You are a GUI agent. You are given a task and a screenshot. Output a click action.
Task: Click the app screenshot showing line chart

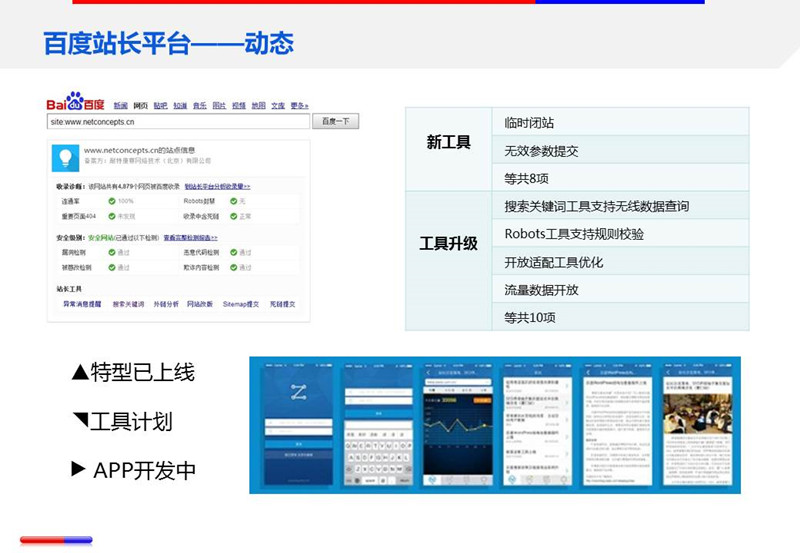tap(456, 424)
